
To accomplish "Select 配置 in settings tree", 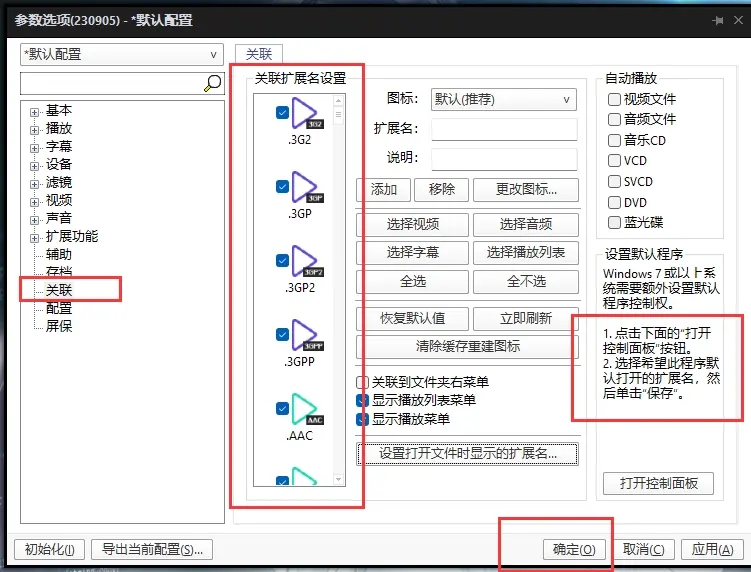I will tap(59, 308).
